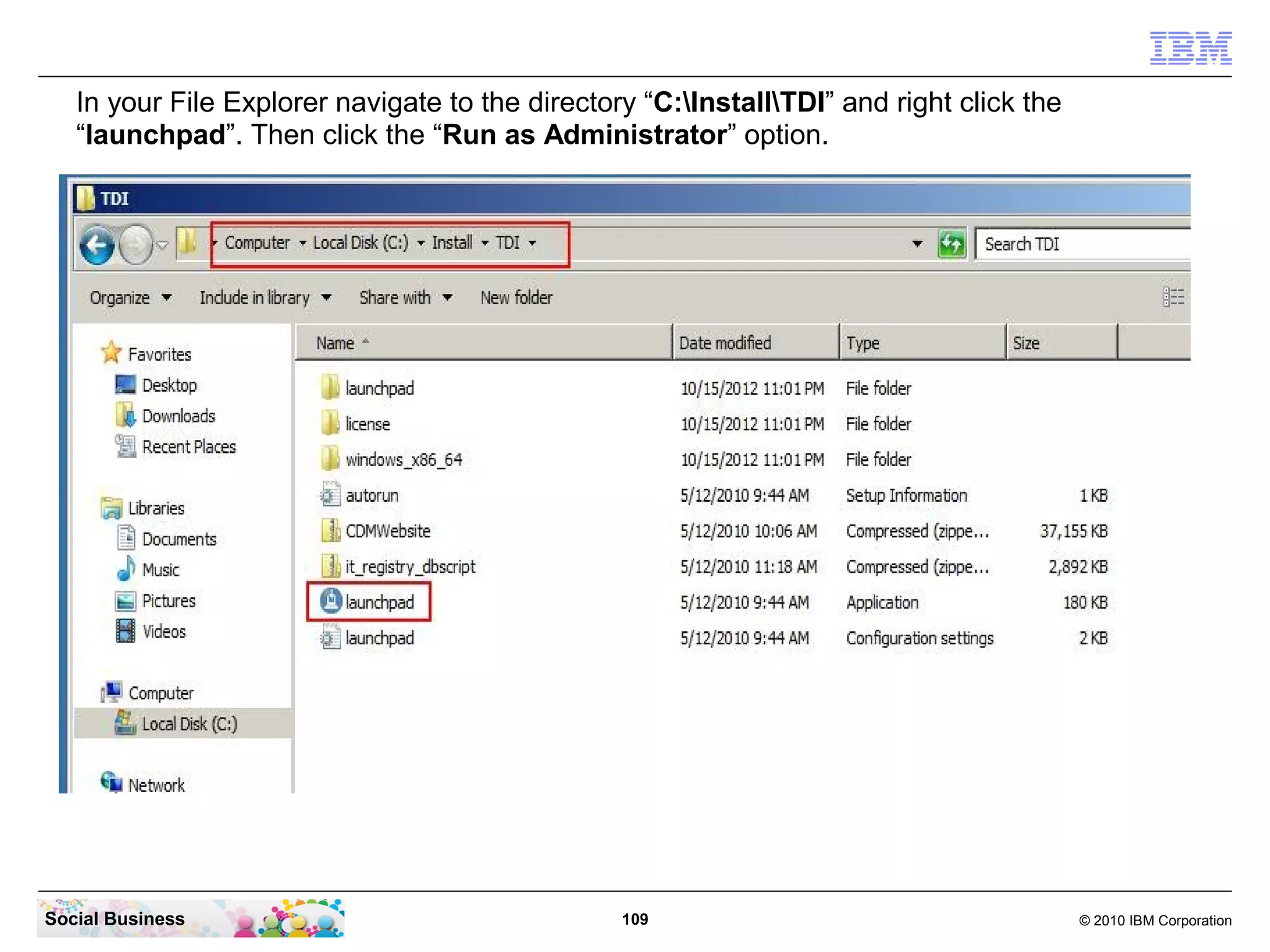The image size is (1270, 952).
Task: Select Network in navigation pane
Action: [156, 785]
